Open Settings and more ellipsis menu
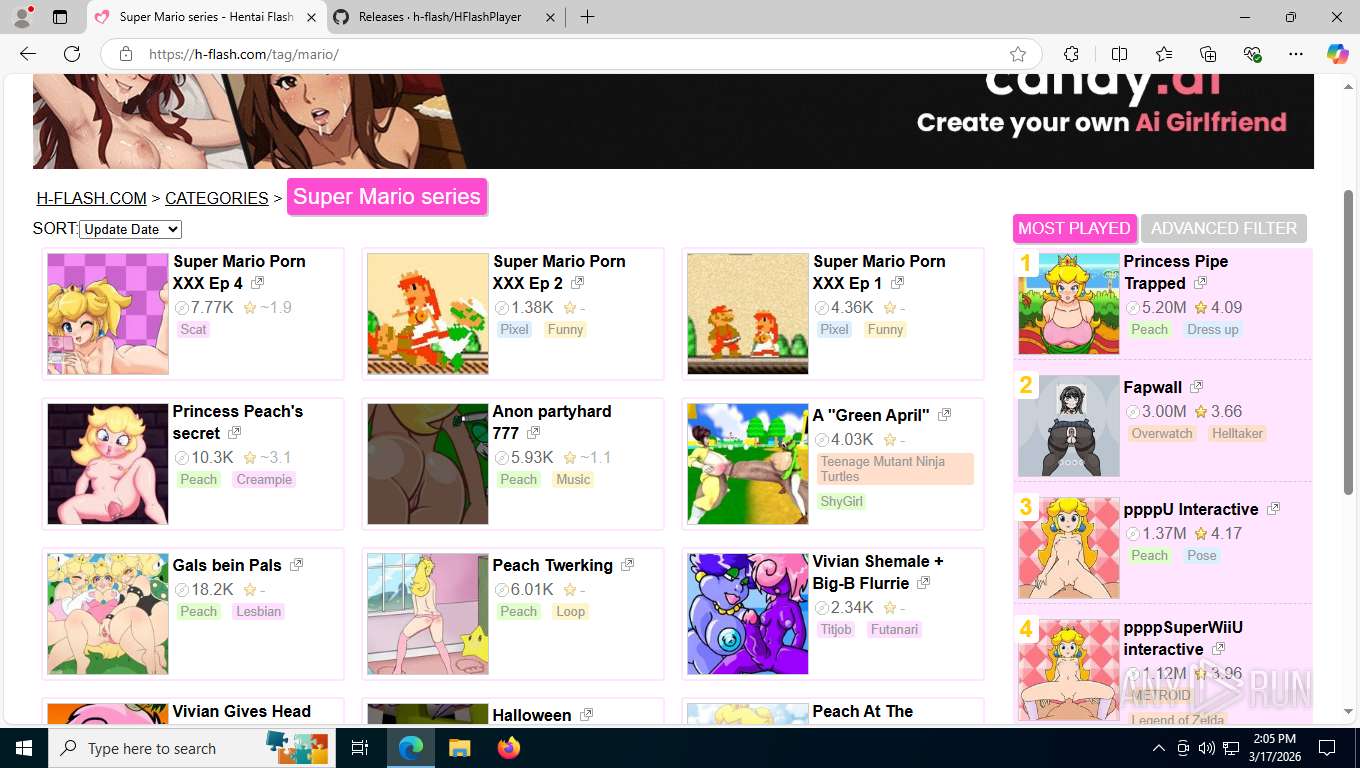1360x768 pixels. pos(1296,54)
